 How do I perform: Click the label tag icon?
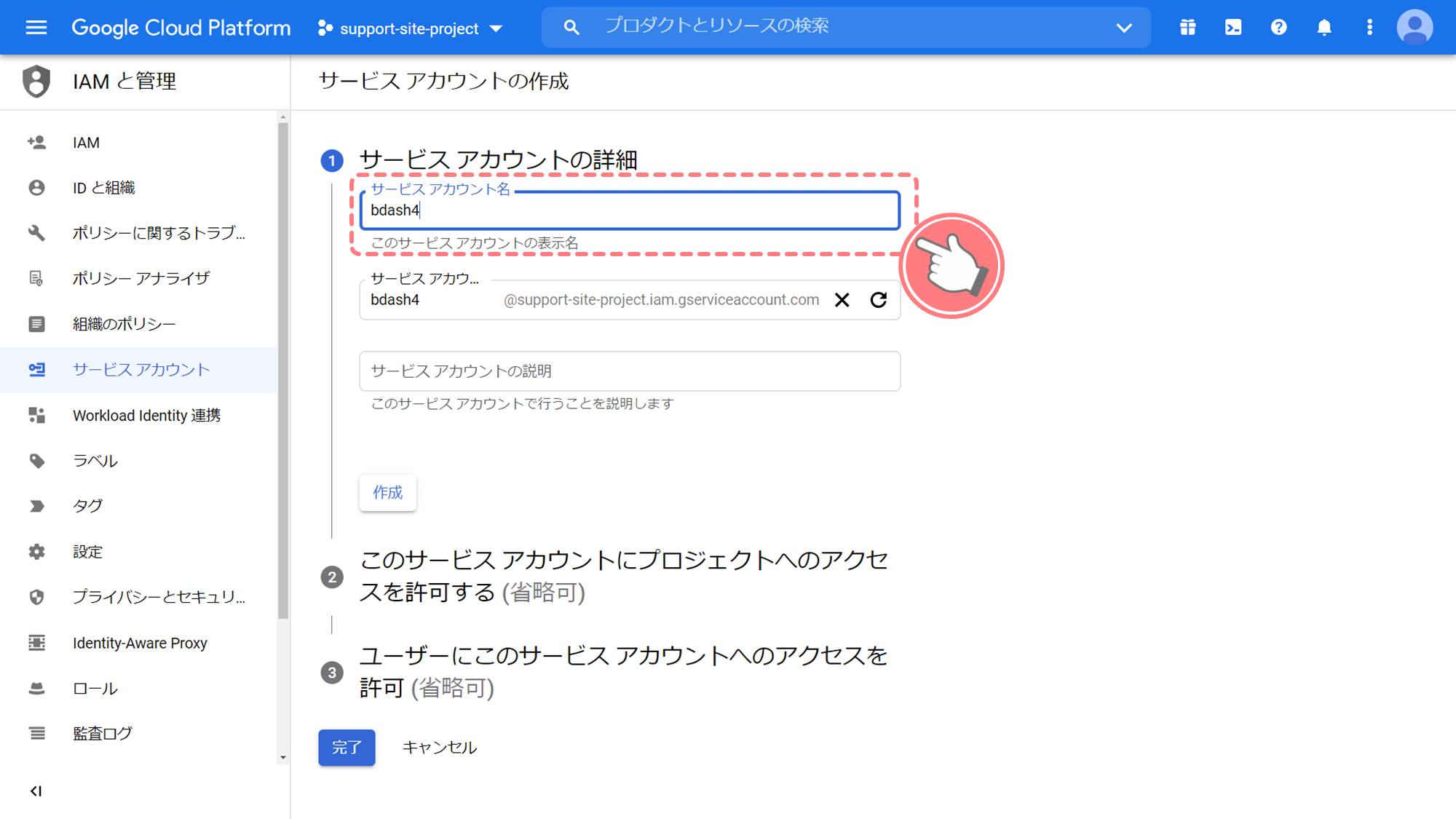(x=36, y=461)
